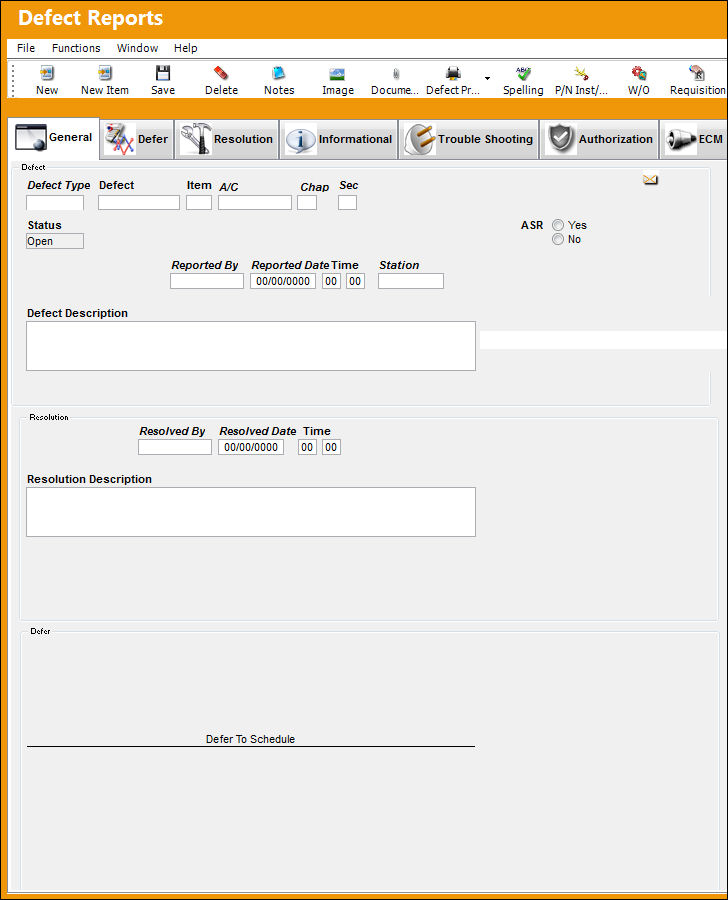Open the Trouble Shooting tab
Viewport: 728px width, 900px height.
(468, 139)
